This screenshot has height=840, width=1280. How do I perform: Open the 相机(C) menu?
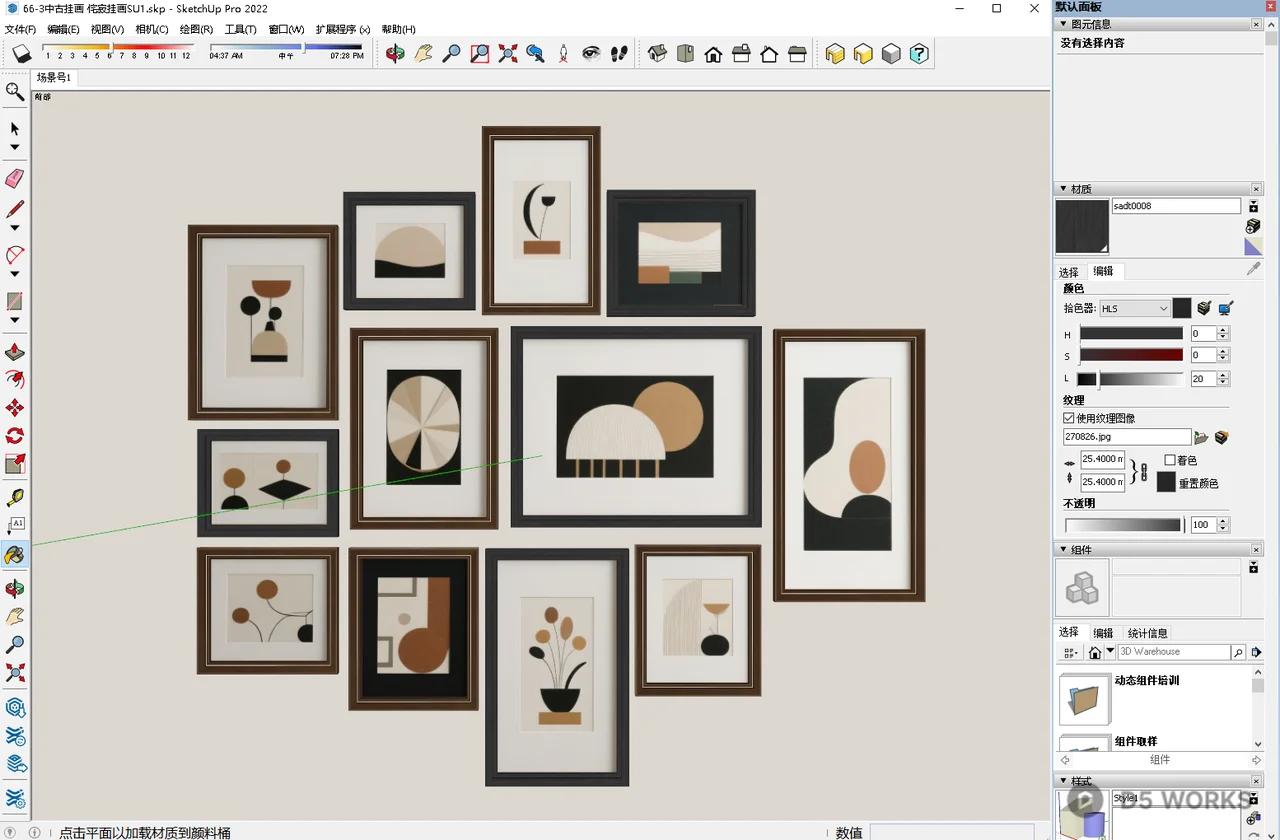coord(152,29)
